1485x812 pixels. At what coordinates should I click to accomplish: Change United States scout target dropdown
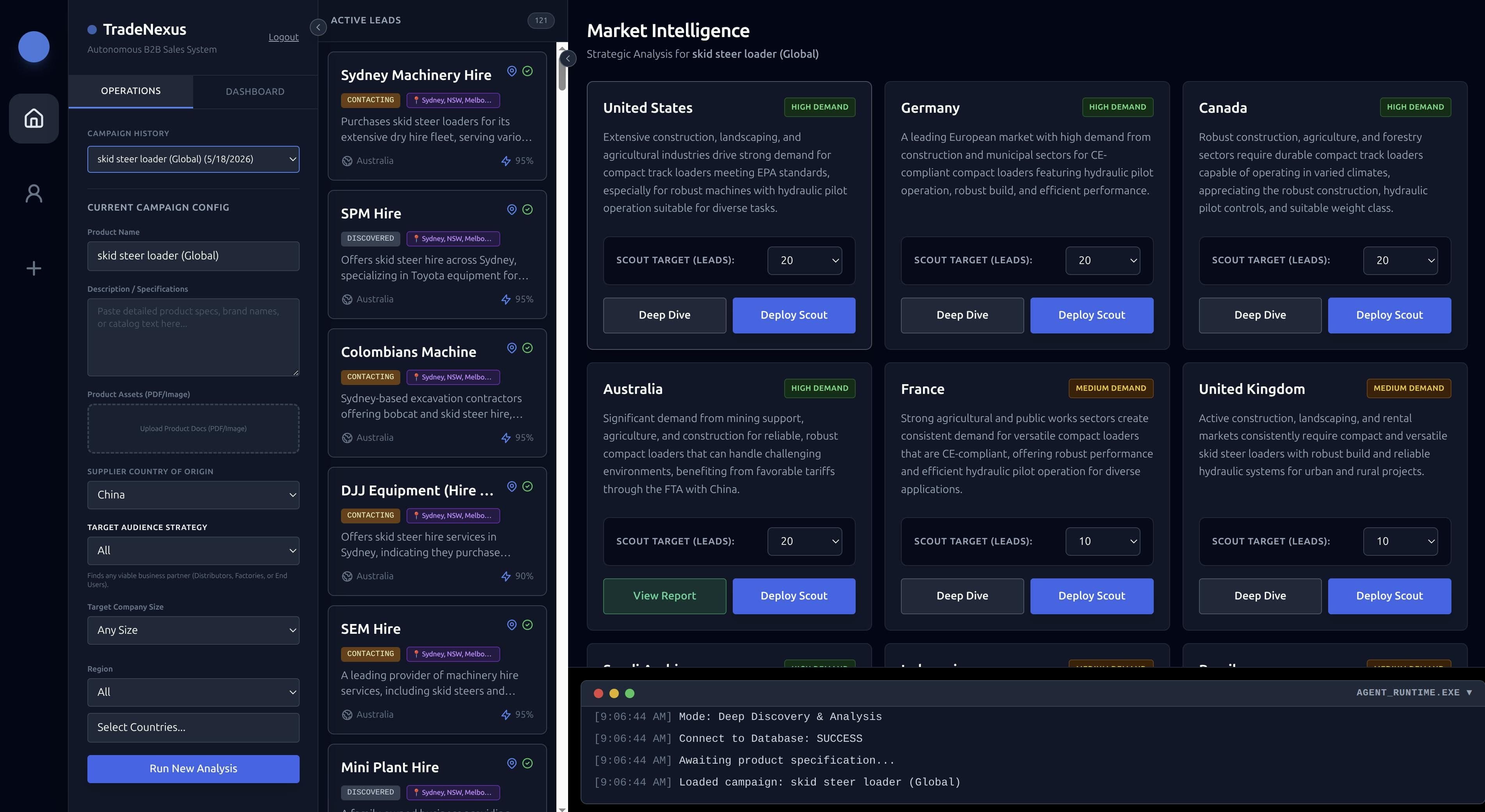pyautogui.click(x=804, y=261)
